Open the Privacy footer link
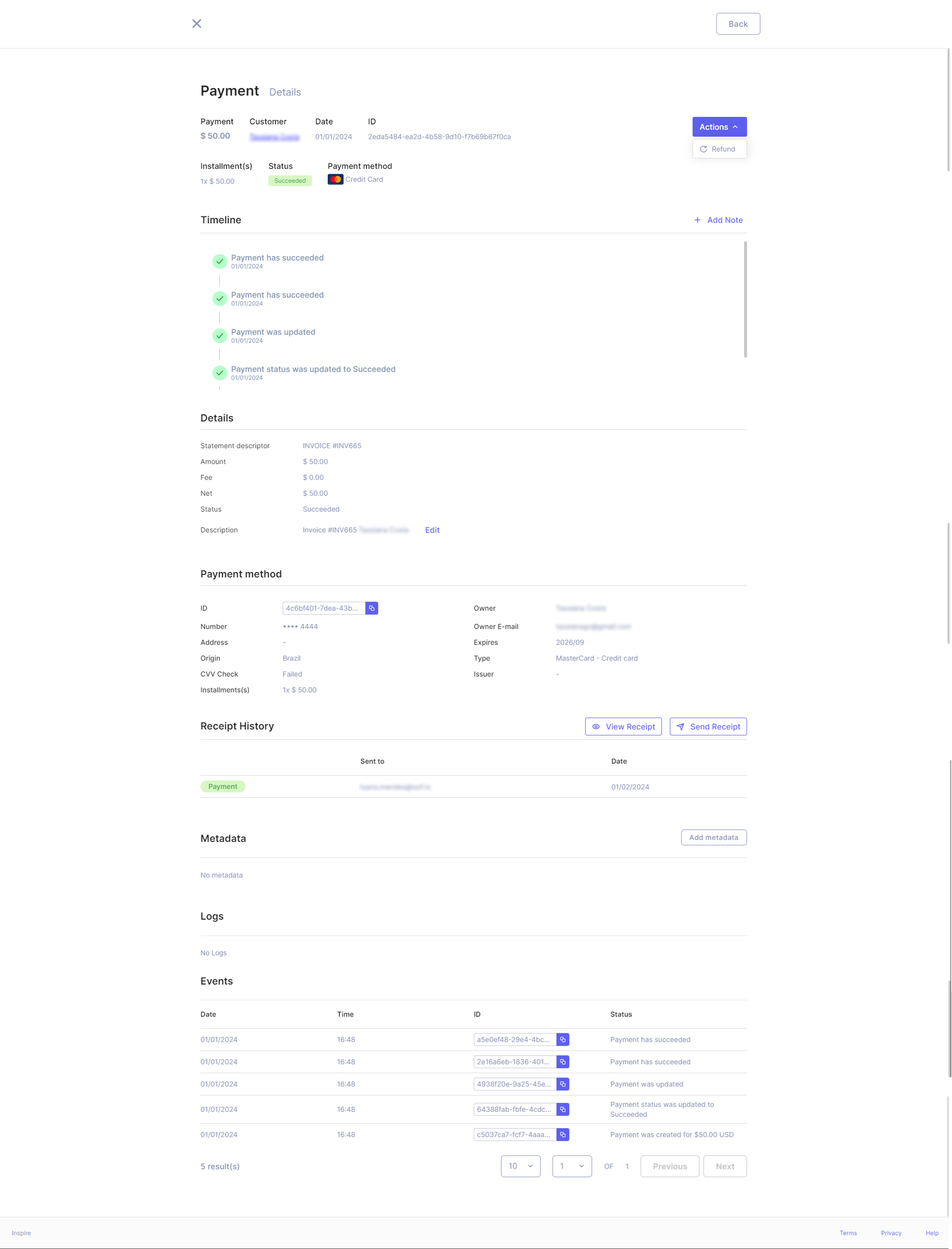The width and height of the screenshot is (952, 1249). (x=891, y=1233)
